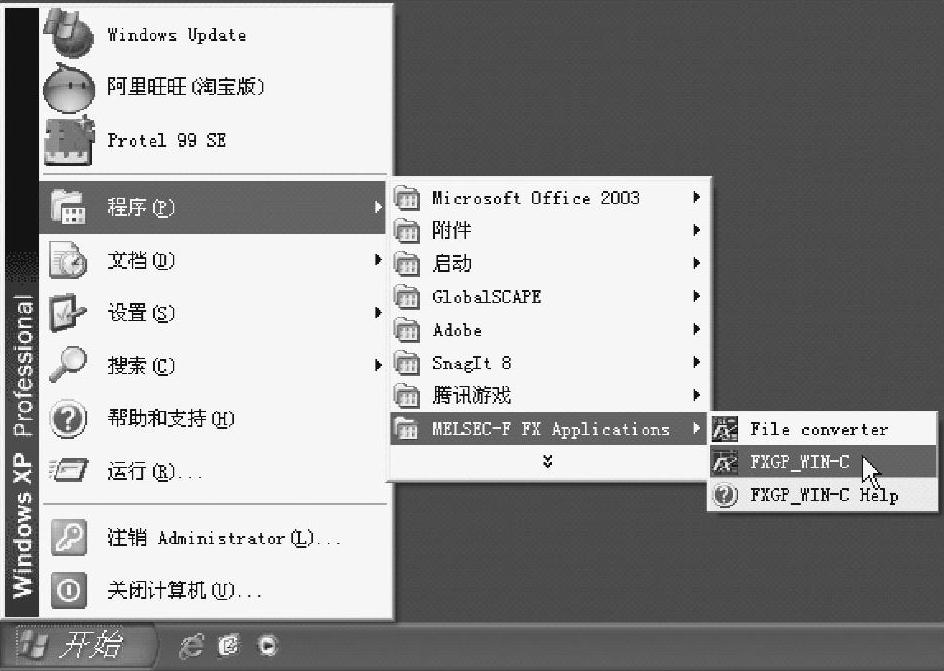The height and width of the screenshot is (671, 944).
Task: Select the 附件 menu item text
Action: 452,230
